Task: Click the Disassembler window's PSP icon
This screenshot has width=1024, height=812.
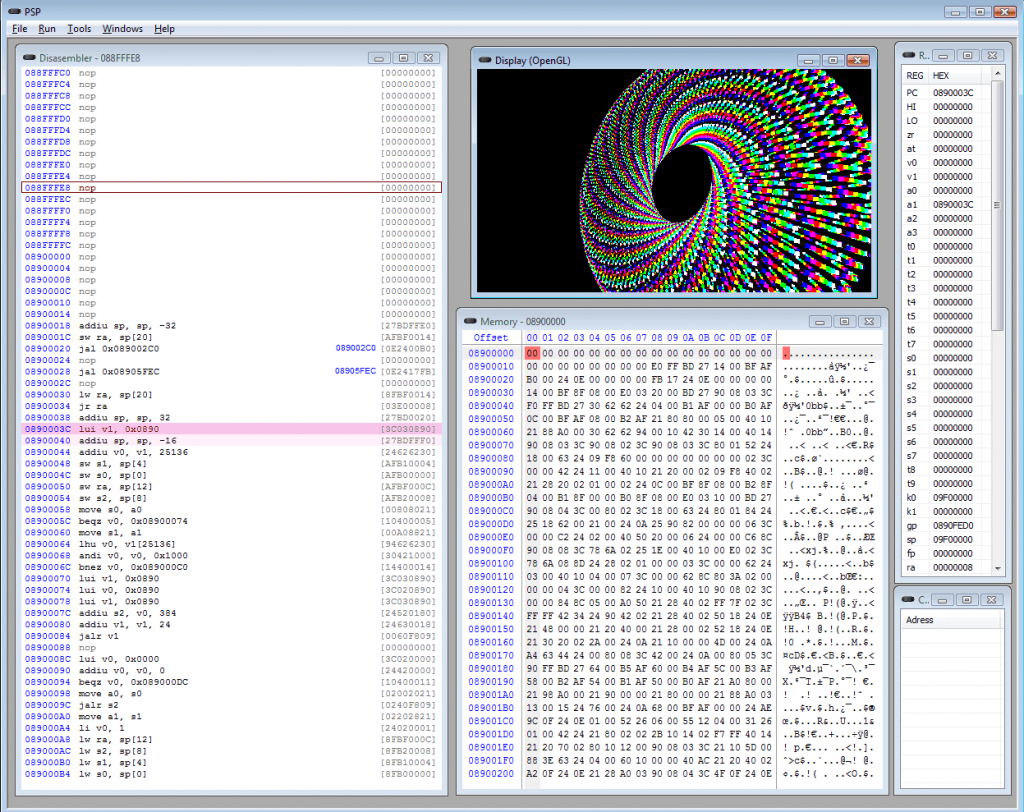Action: 30,58
